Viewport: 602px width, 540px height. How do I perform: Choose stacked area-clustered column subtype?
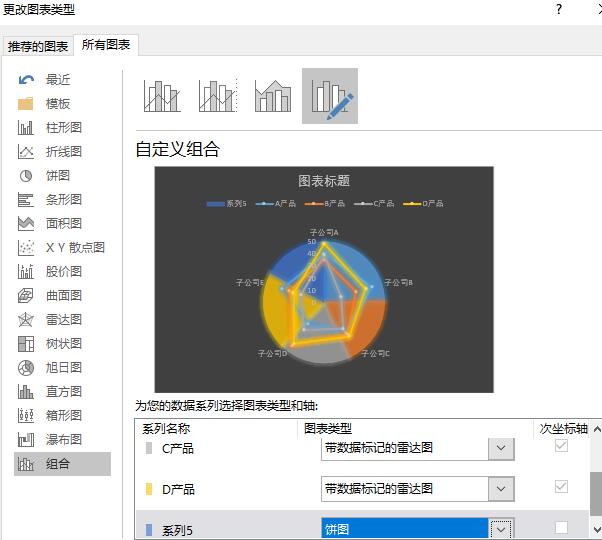point(273,96)
